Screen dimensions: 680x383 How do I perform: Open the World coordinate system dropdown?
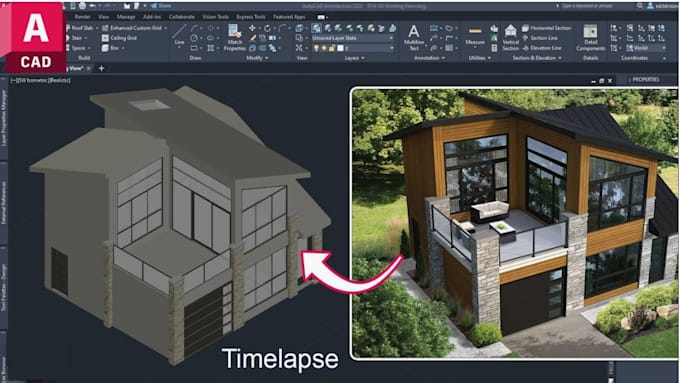coord(645,48)
